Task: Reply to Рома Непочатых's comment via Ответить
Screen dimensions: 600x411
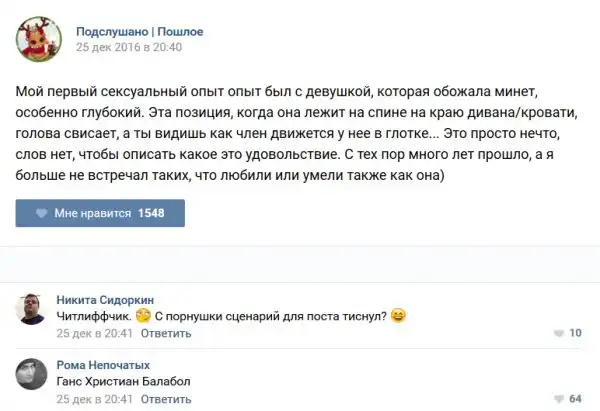Action: pyautogui.click(x=166, y=399)
